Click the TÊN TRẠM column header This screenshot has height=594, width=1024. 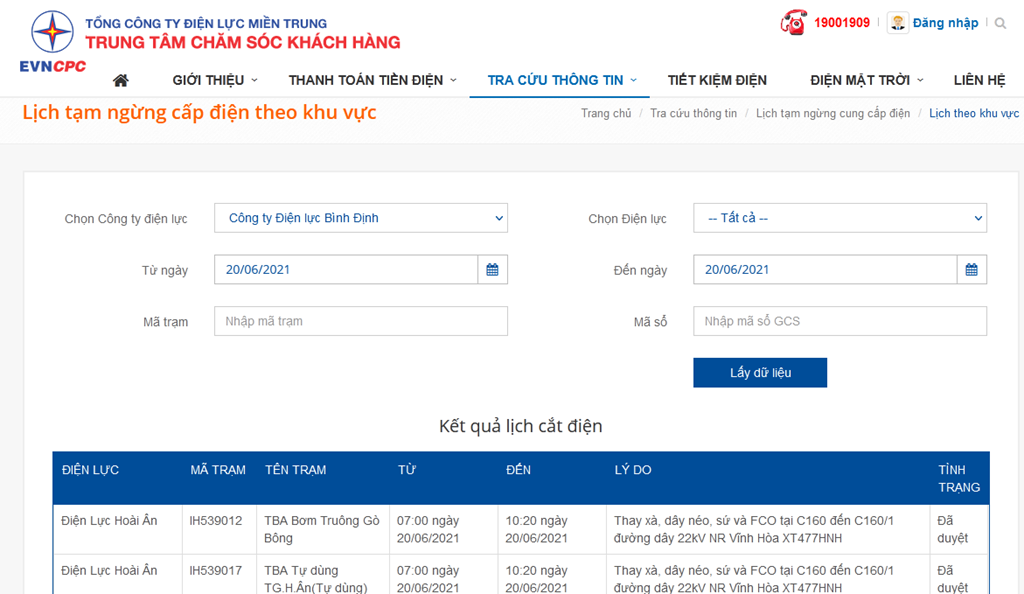click(x=295, y=470)
